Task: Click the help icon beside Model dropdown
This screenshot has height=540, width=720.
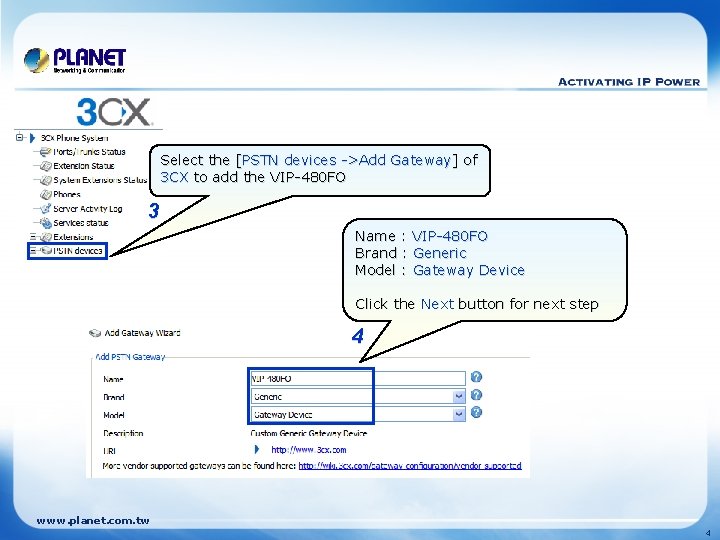Action: [x=477, y=412]
